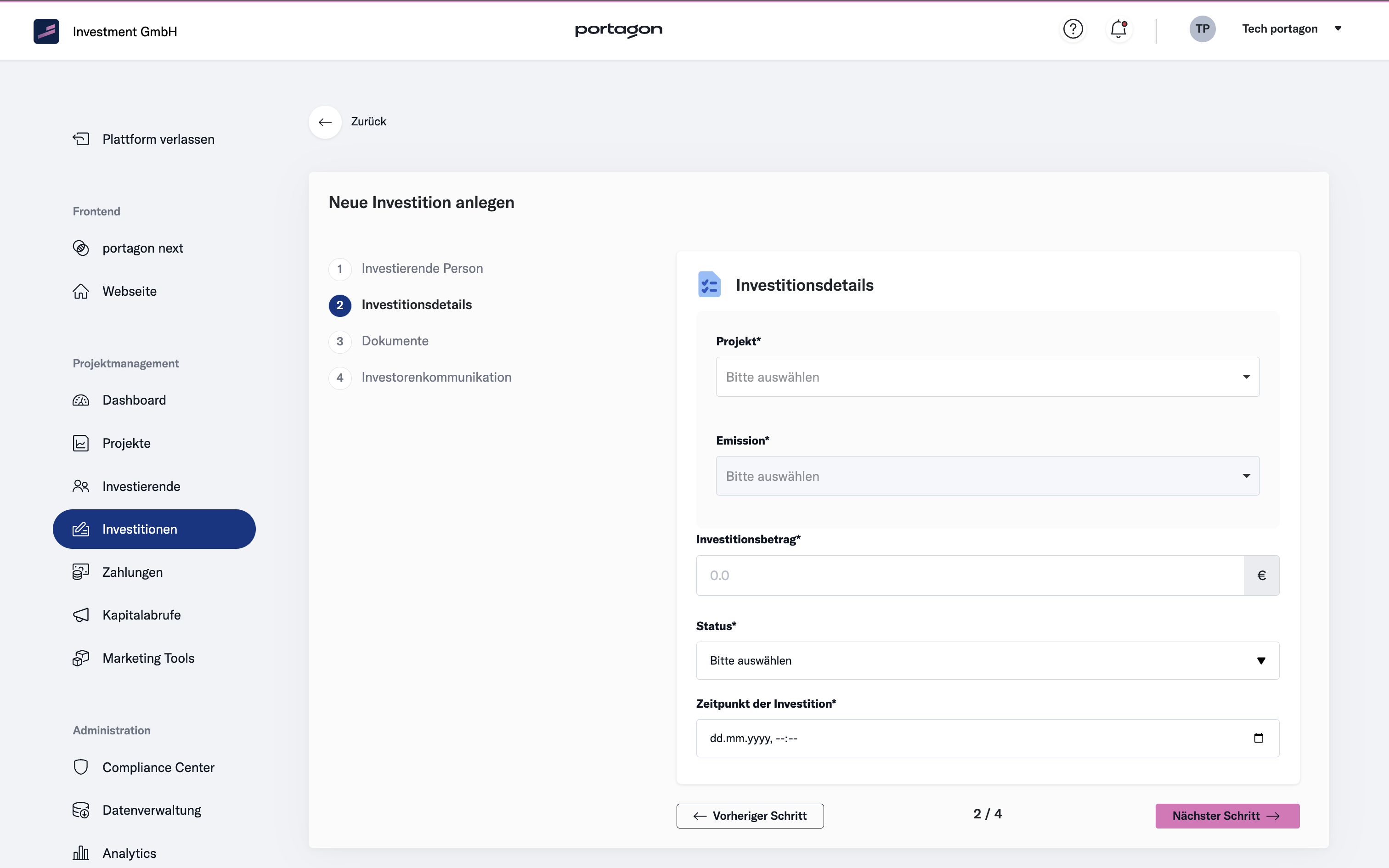Click the Compliance Center shield icon
The width and height of the screenshot is (1389, 868).
[81, 767]
